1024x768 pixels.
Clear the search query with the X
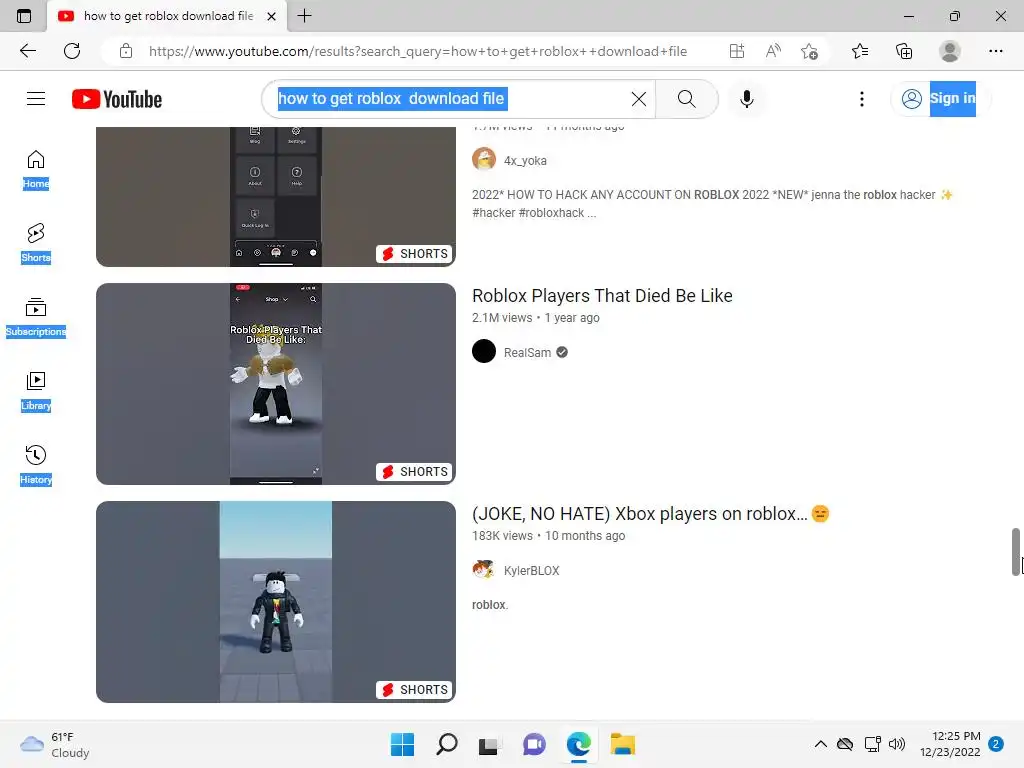[639, 99]
